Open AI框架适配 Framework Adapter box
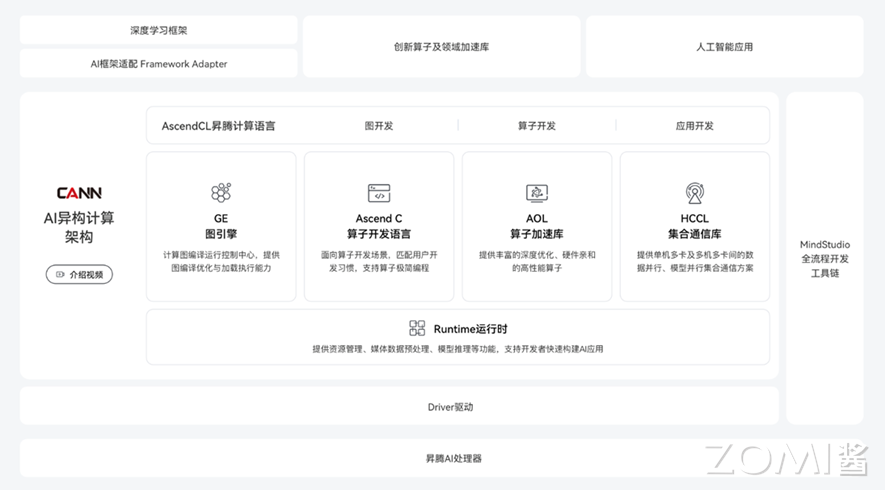The image size is (885, 490). pyautogui.click(x=159, y=63)
